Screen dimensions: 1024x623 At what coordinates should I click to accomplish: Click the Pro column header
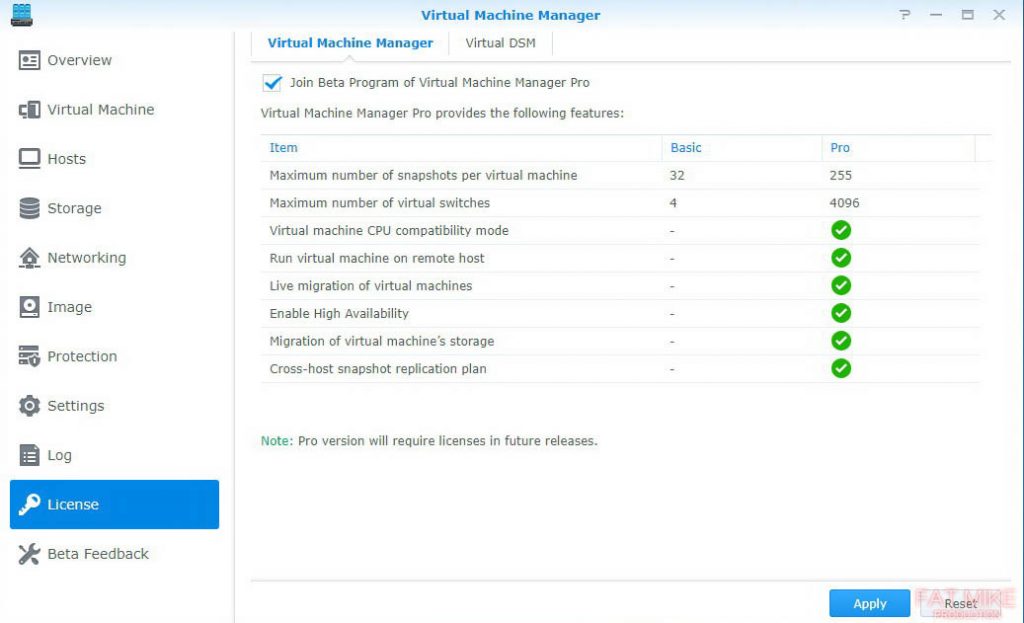tap(898, 148)
